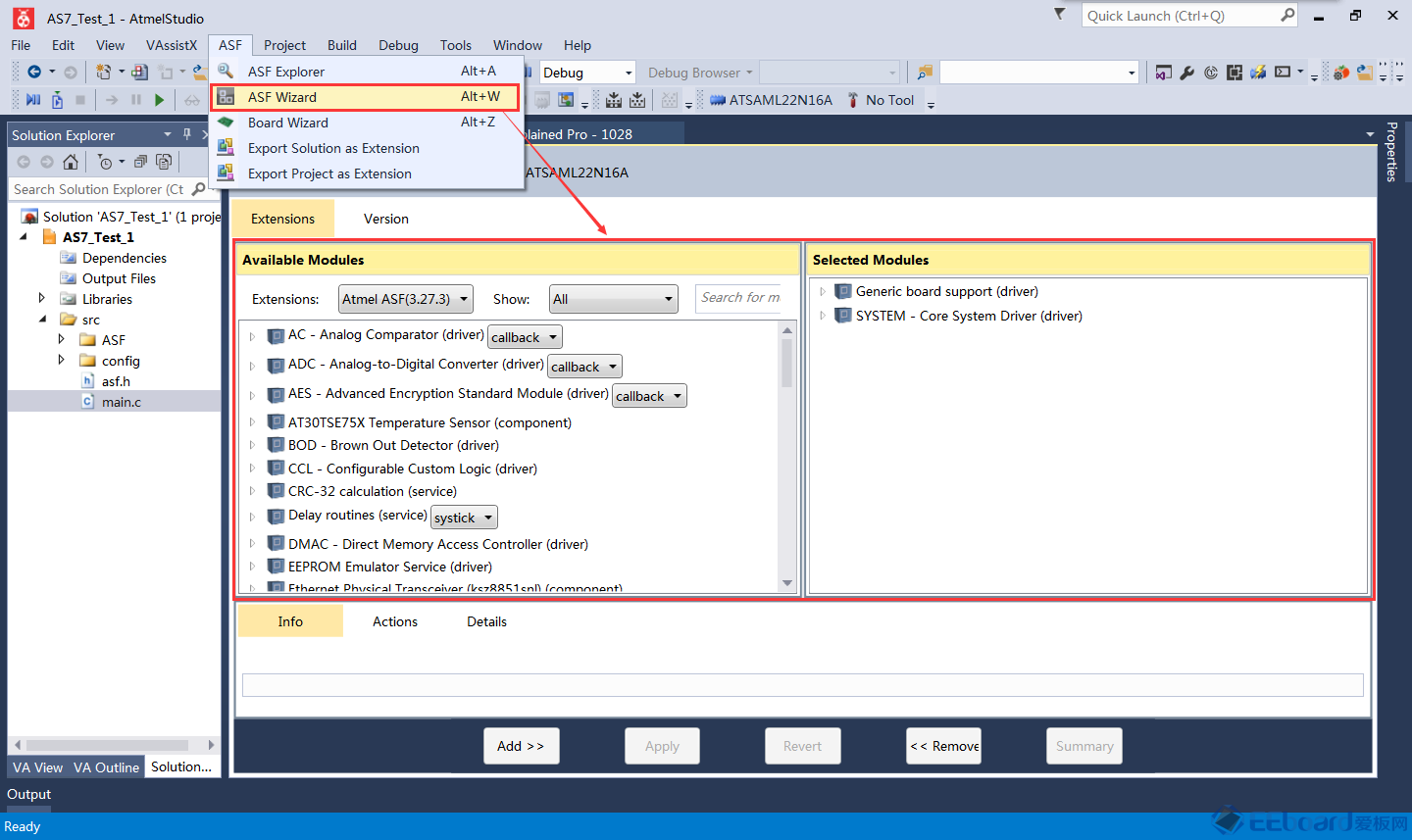Click the Navigate Backward arrow icon

pos(34,73)
